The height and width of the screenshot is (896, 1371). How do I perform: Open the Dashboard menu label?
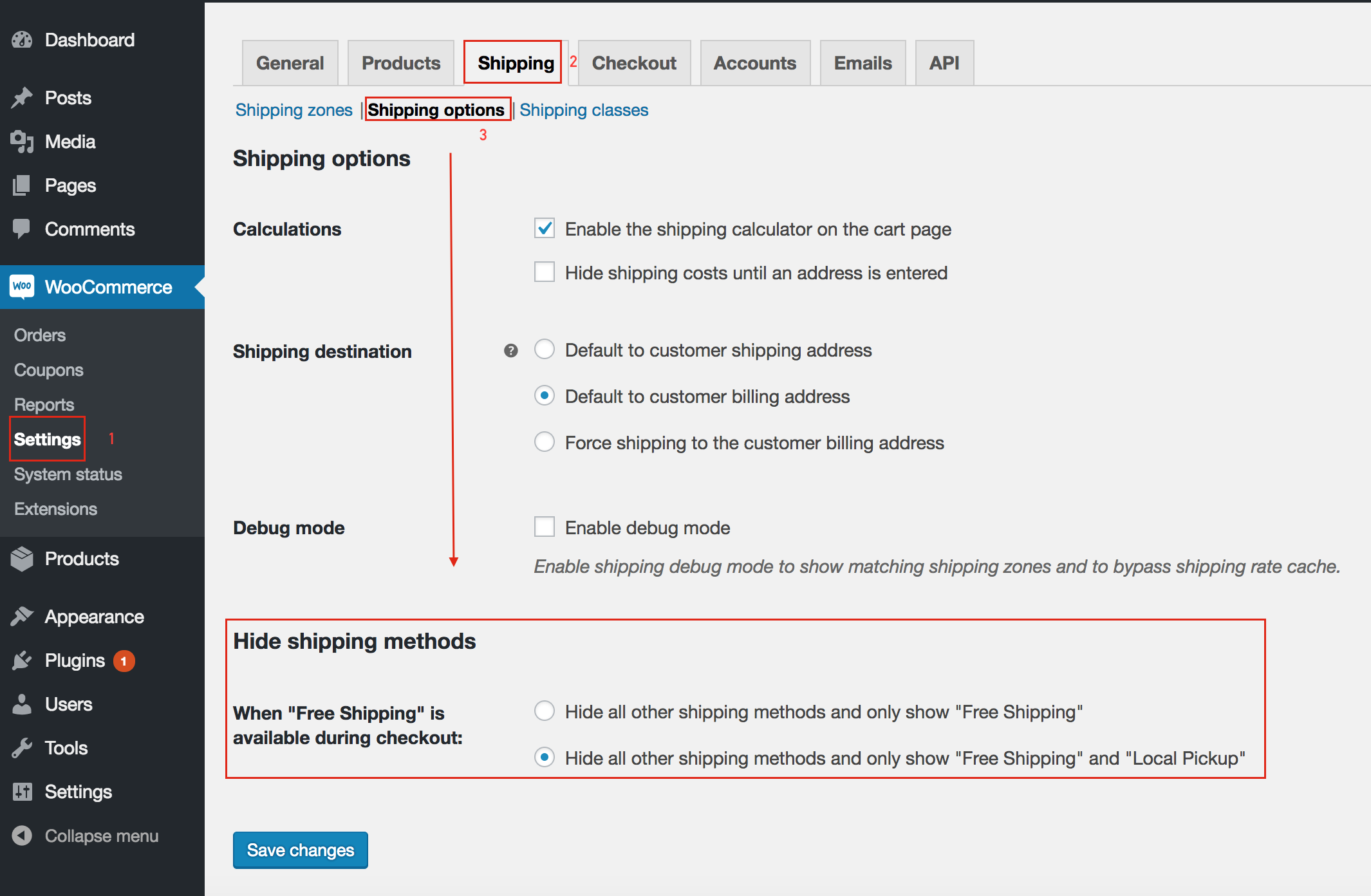(x=90, y=40)
